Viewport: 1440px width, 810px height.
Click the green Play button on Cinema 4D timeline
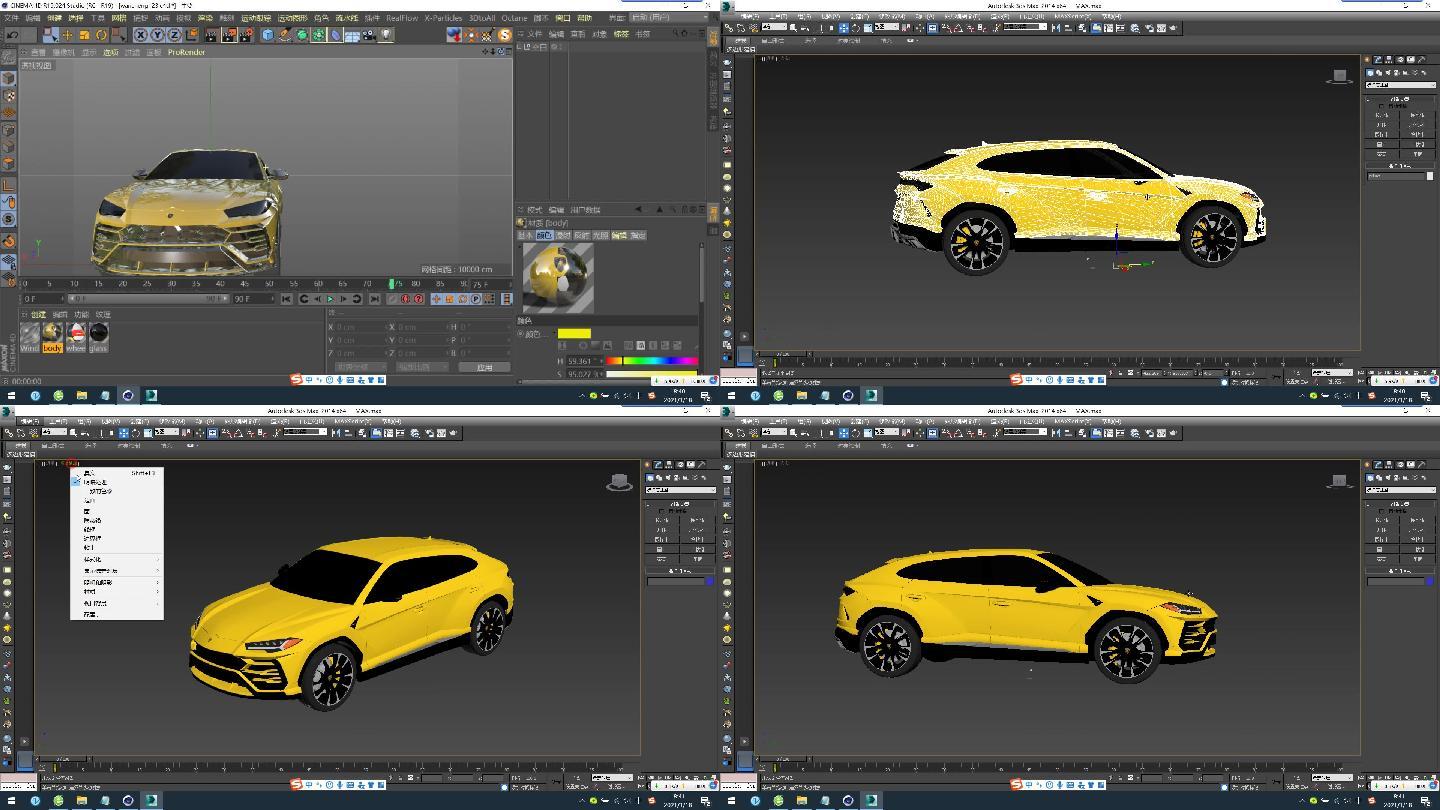pos(330,299)
